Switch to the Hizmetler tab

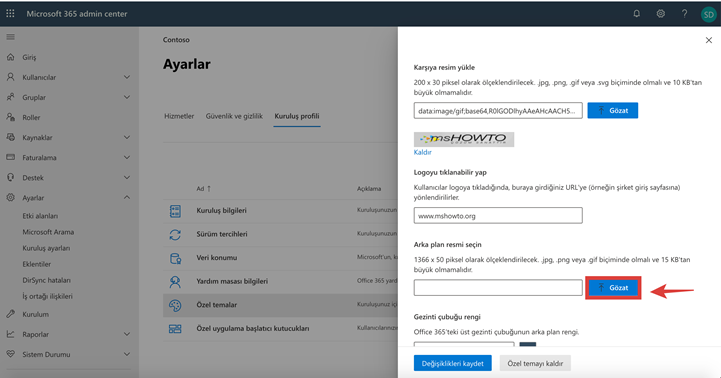click(179, 116)
